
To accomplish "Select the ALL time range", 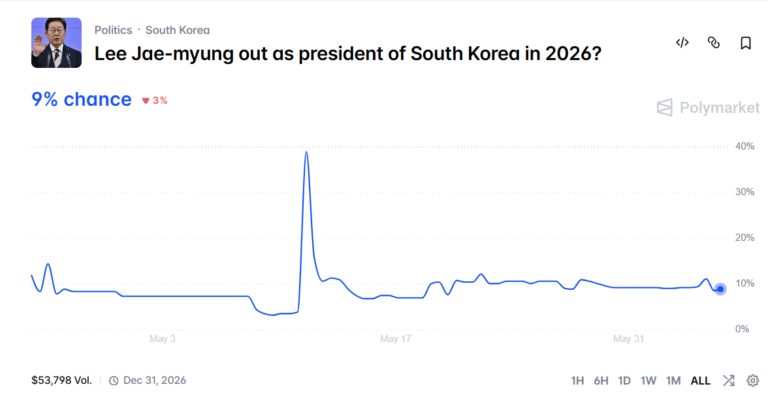I will point(700,381).
